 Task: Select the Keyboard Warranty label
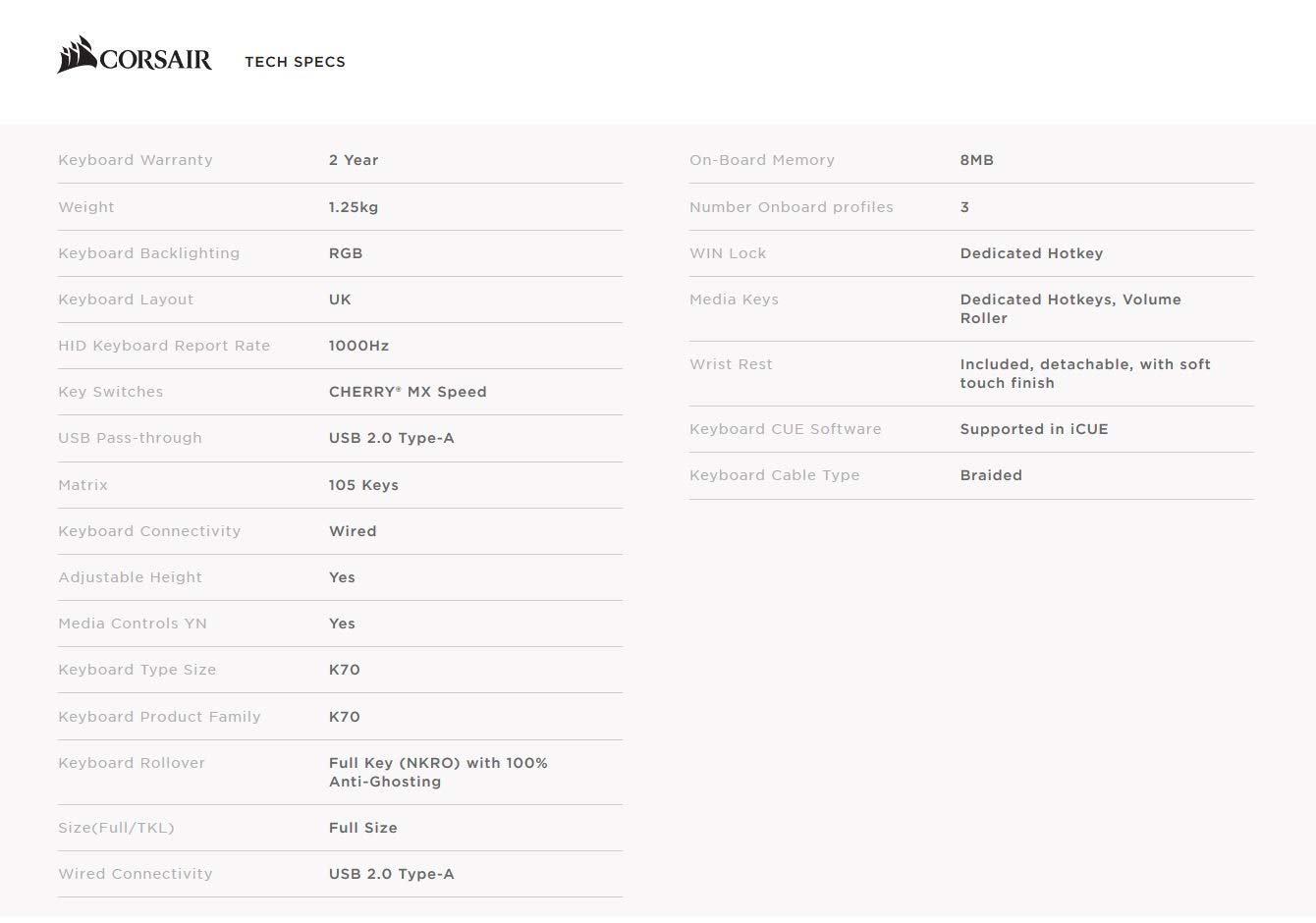pyautogui.click(x=136, y=160)
